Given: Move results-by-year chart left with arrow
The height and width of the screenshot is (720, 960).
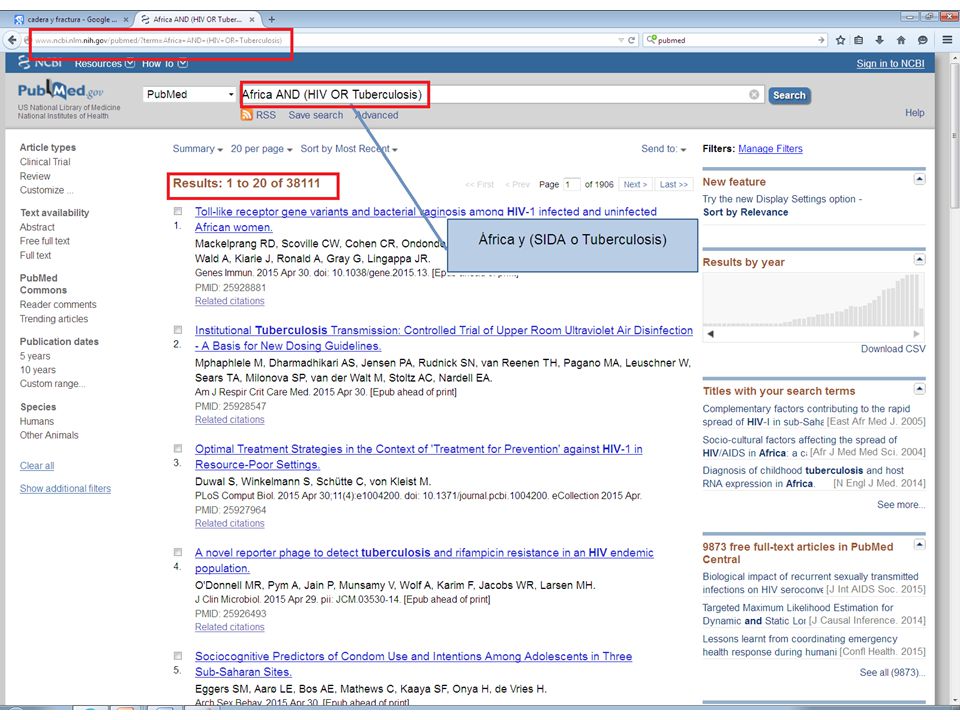Looking at the screenshot, I should [x=711, y=334].
